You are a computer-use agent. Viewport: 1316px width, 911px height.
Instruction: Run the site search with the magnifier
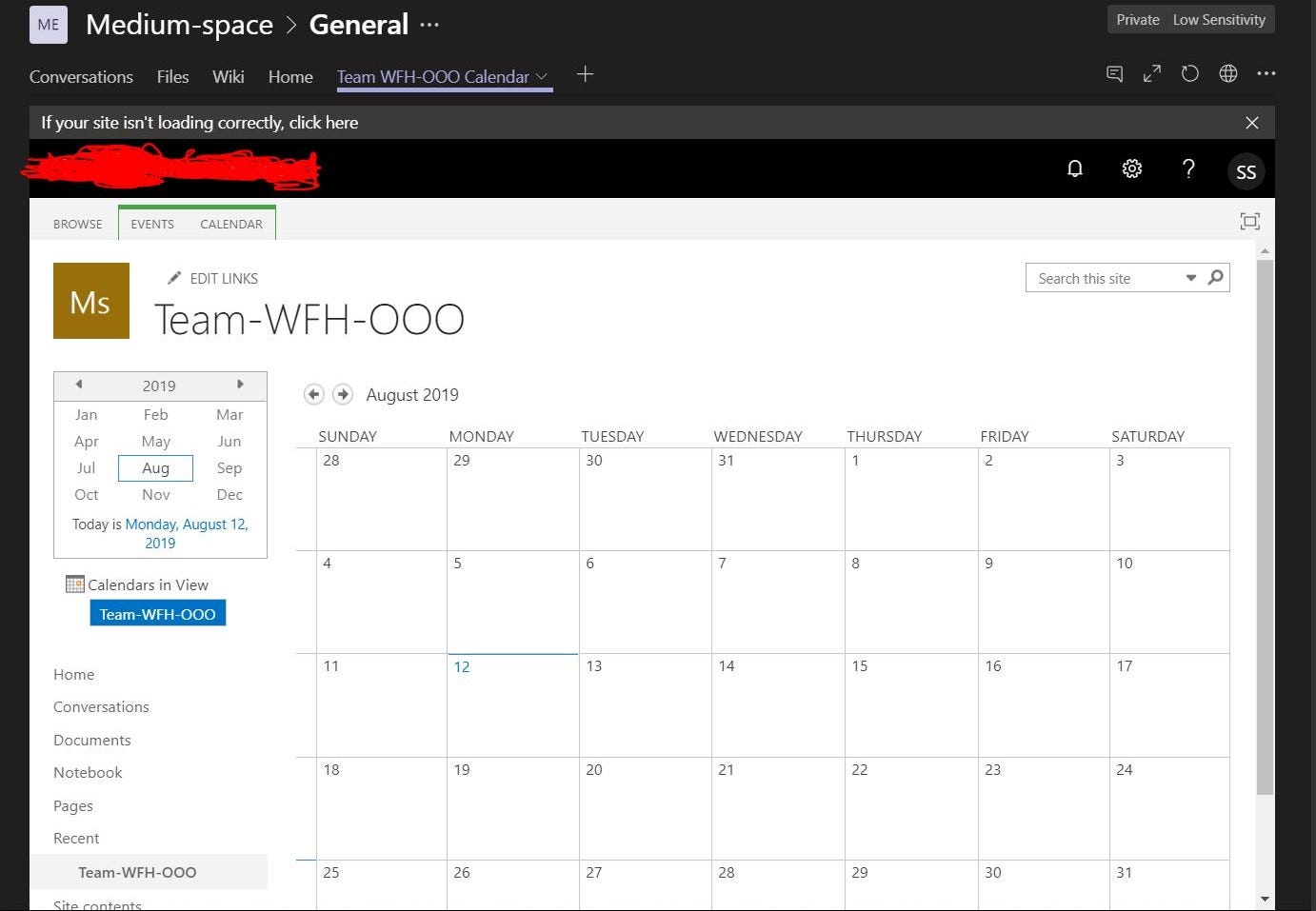point(1215,277)
